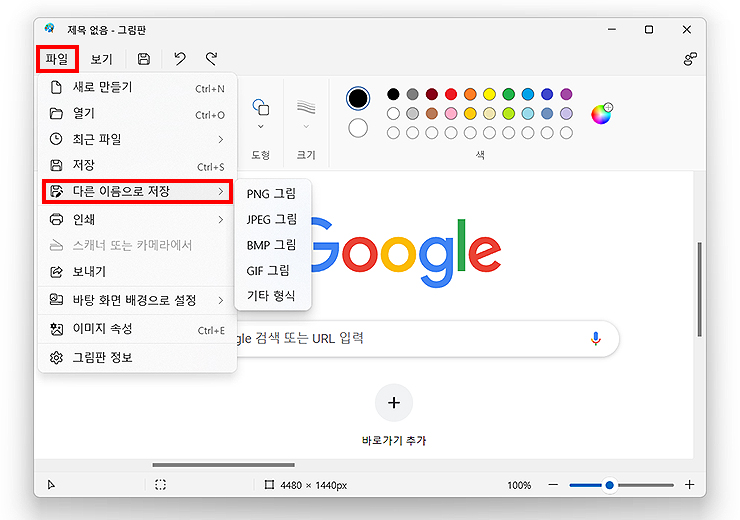Pick the brown color swatch
This screenshot has height=520, width=740.
point(432,114)
